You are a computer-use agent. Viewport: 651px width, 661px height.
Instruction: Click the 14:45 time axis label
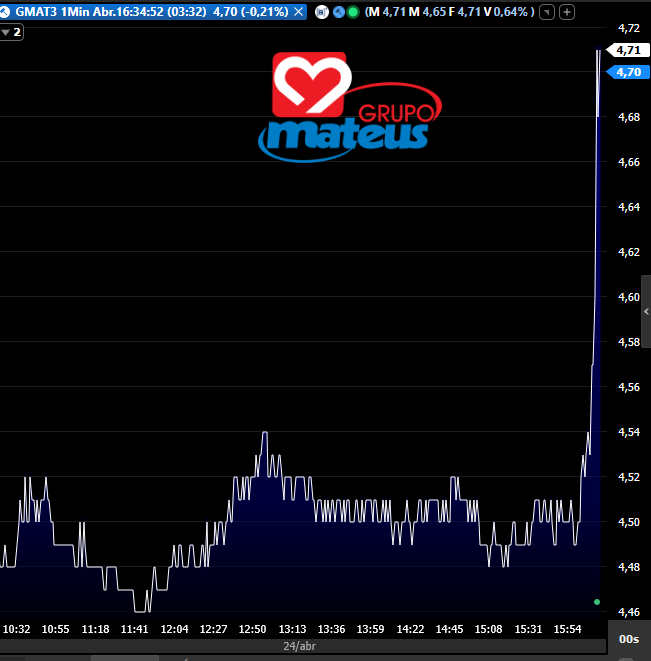449,629
